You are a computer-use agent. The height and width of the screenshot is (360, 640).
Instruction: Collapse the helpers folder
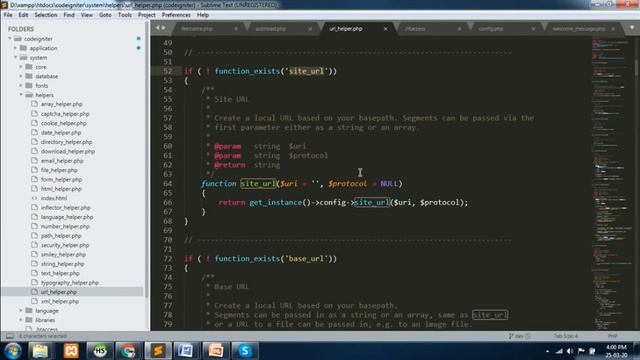(x=21, y=95)
